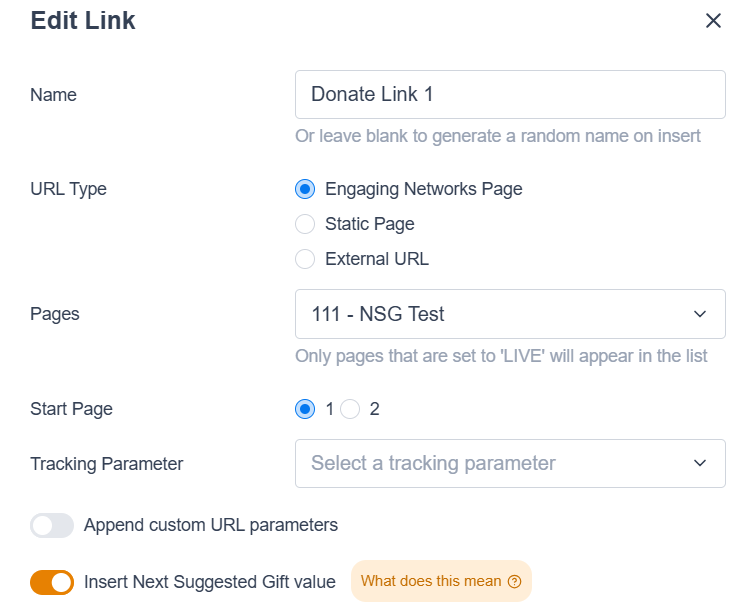Image resolution: width=752 pixels, height=612 pixels.
Task: Enable Append custom URL parameters switch
Action: point(52,525)
